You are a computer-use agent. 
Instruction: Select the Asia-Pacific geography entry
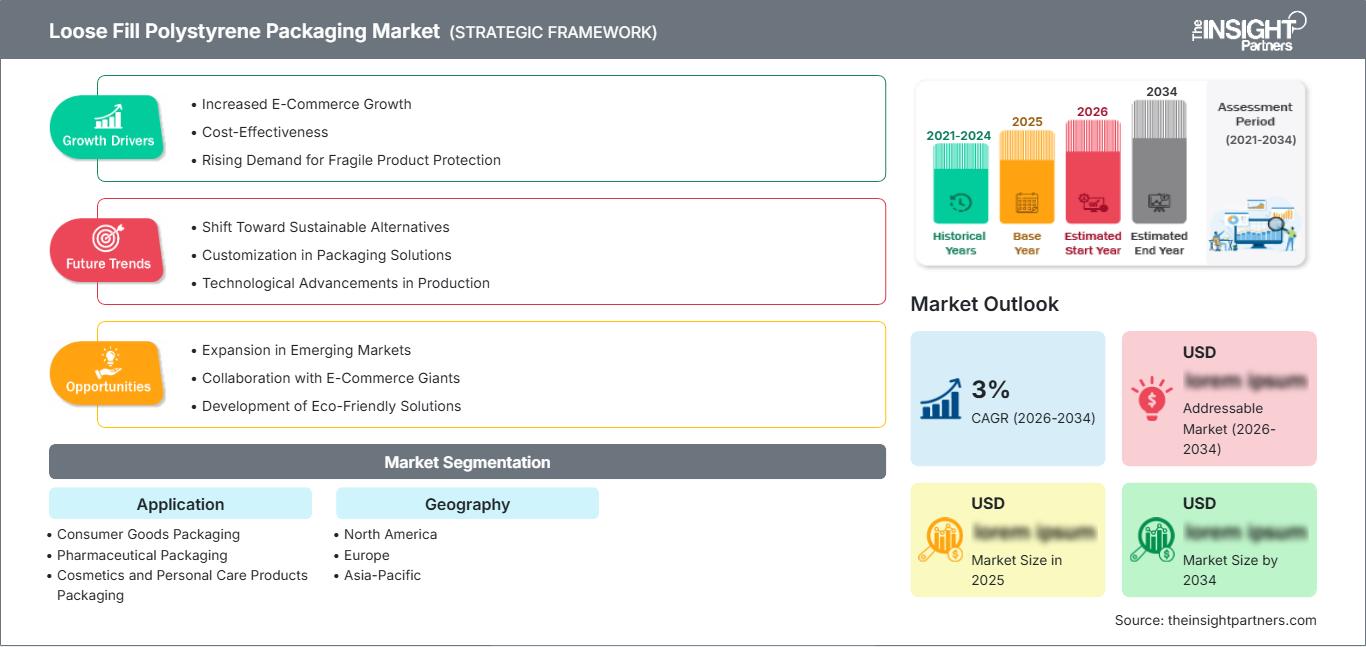(382, 575)
